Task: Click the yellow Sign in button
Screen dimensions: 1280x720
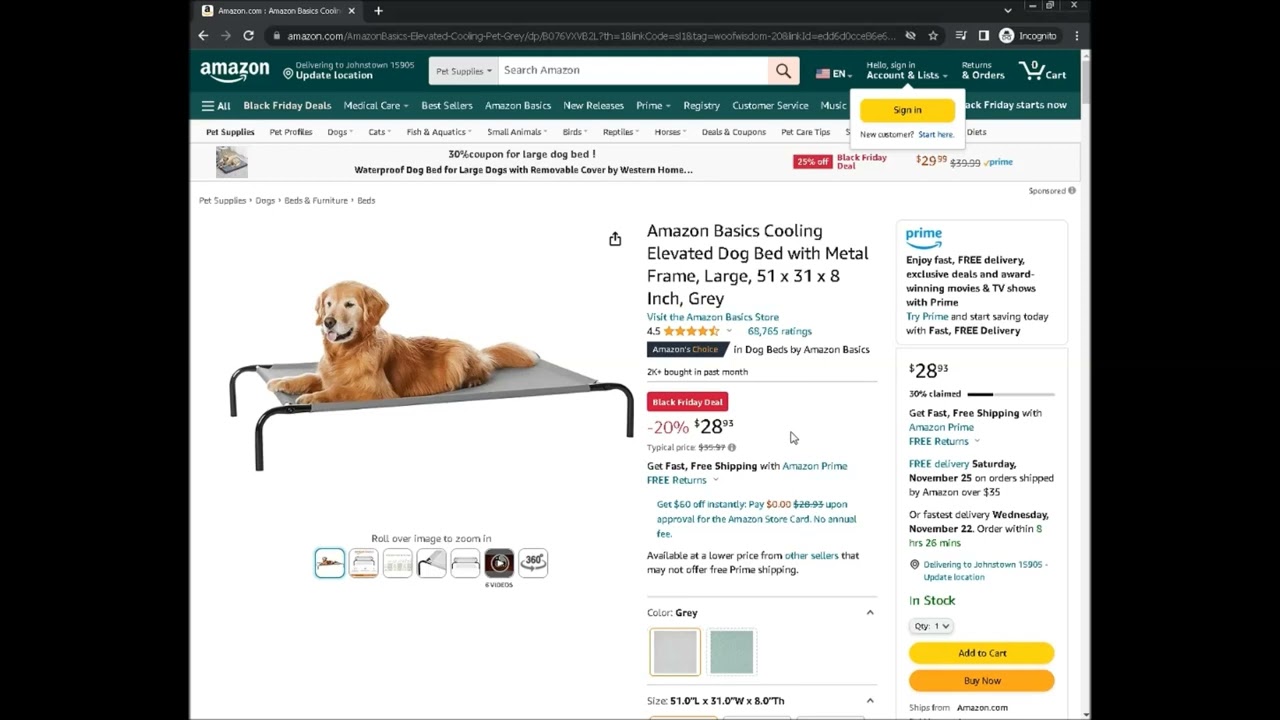Action: (907, 110)
